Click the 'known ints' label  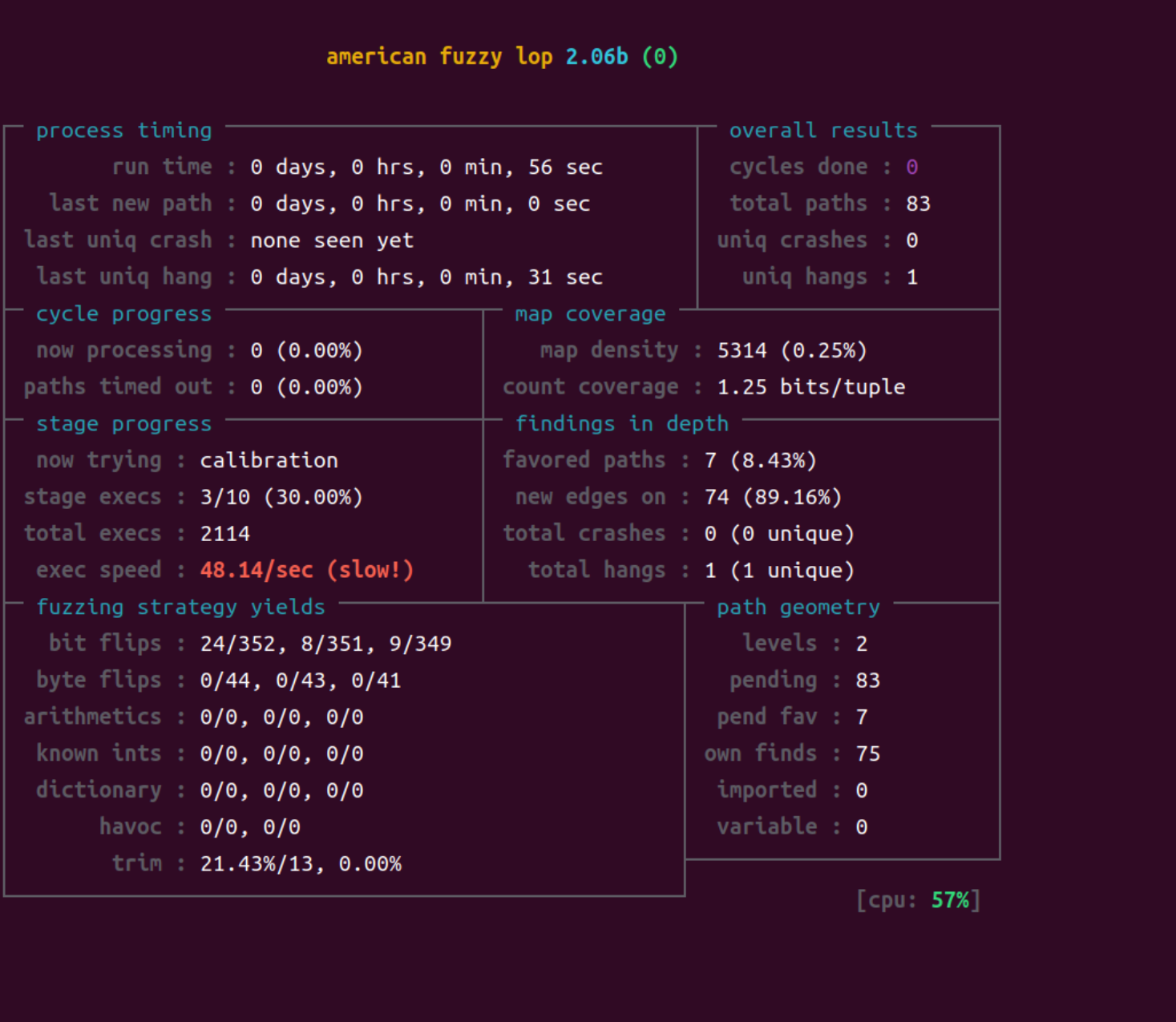[x=99, y=753]
